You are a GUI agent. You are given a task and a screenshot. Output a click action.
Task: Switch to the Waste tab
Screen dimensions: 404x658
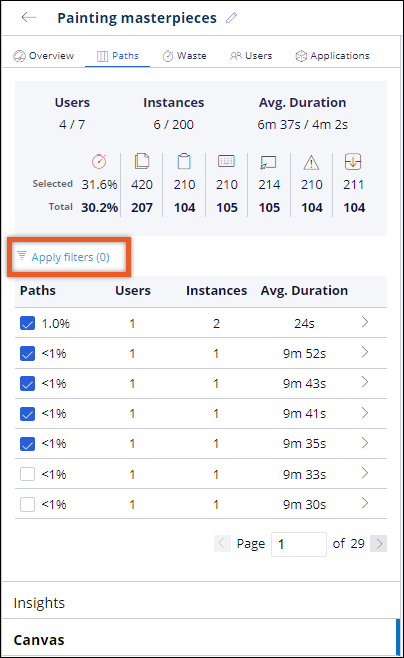click(x=185, y=55)
